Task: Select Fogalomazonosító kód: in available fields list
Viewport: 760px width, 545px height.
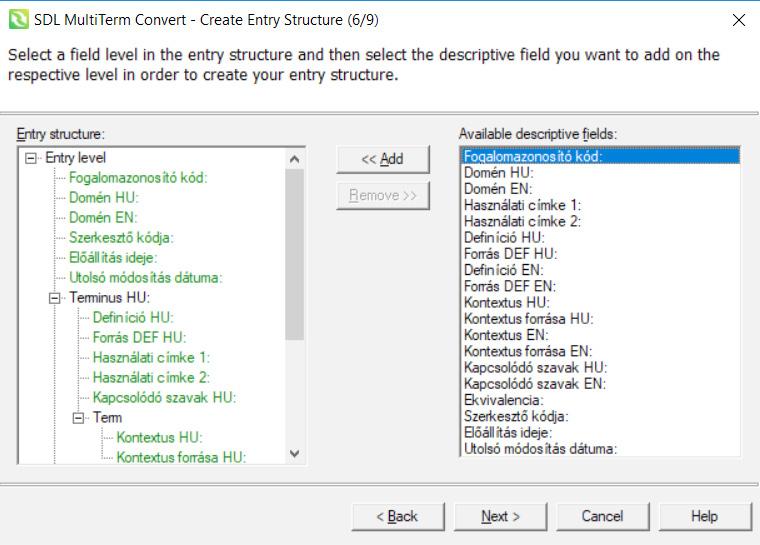Action: tap(600, 156)
